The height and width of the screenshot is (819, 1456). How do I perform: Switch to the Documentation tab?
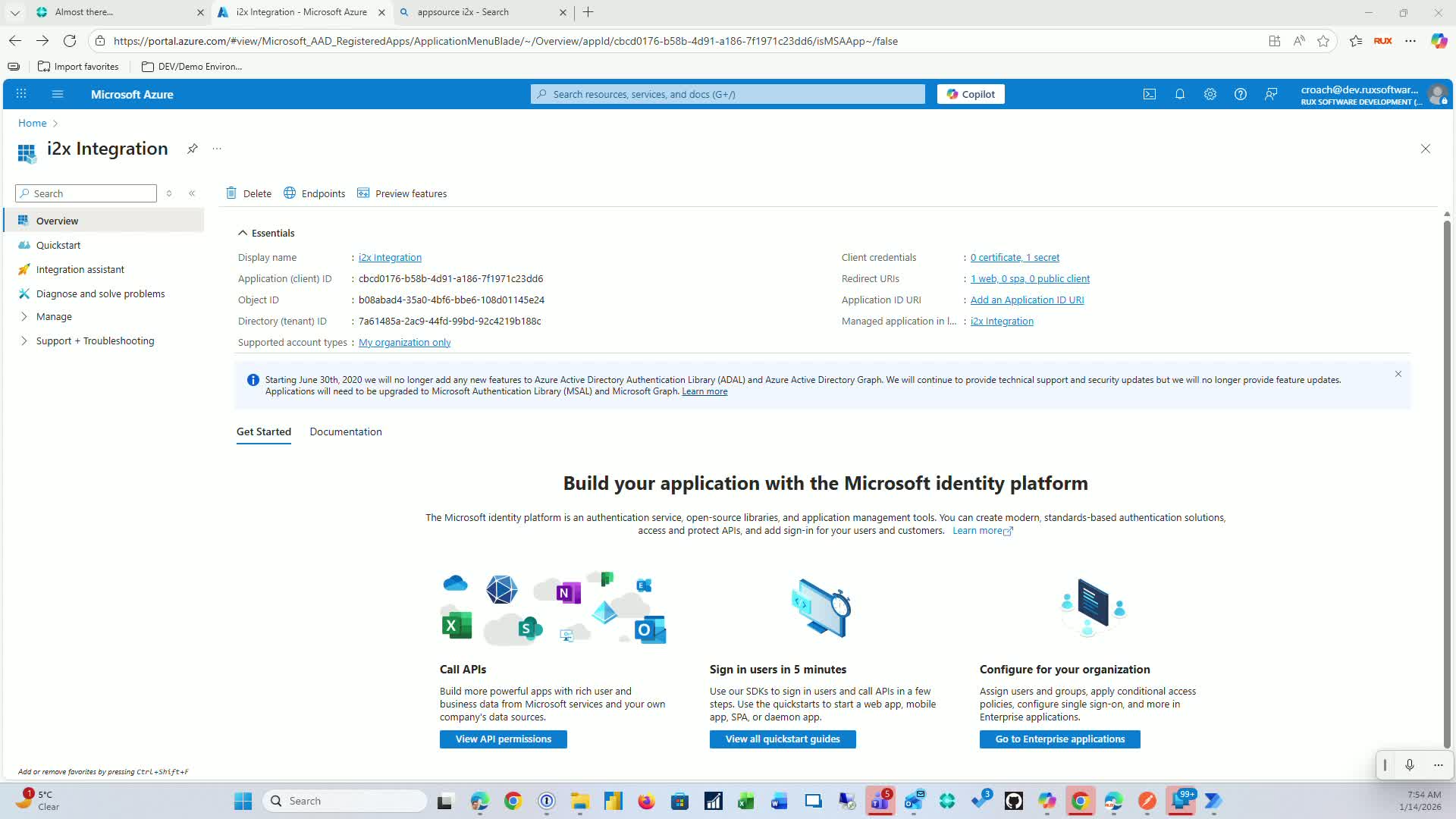[346, 431]
